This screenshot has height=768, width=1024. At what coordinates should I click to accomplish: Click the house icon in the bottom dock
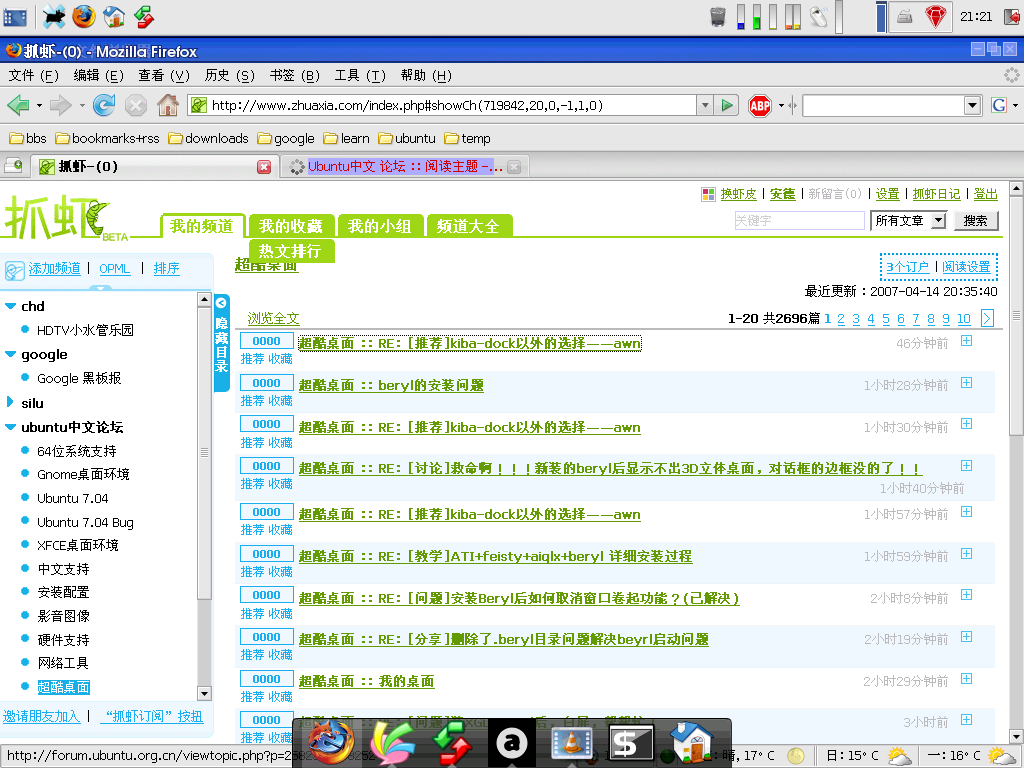click(692, 743)
